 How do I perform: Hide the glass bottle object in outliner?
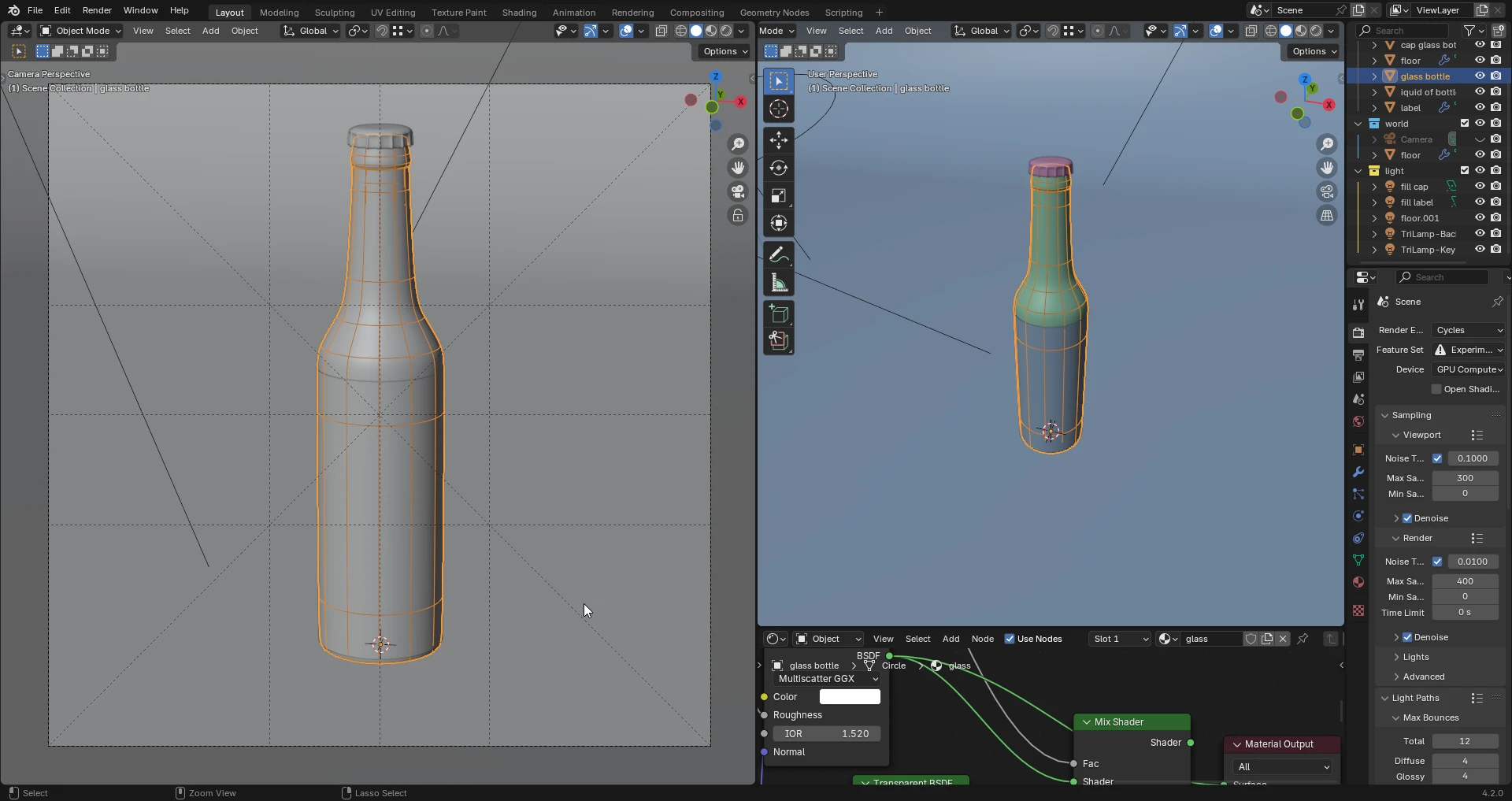pyautogui.click(x=1480, y=76)
